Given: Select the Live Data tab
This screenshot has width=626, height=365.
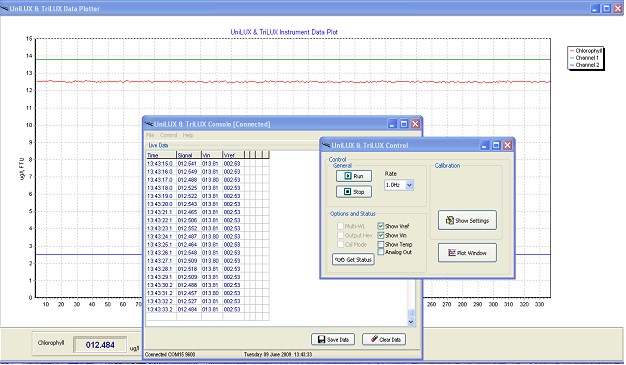Looking at the screenshot, I should click(158, 145).
